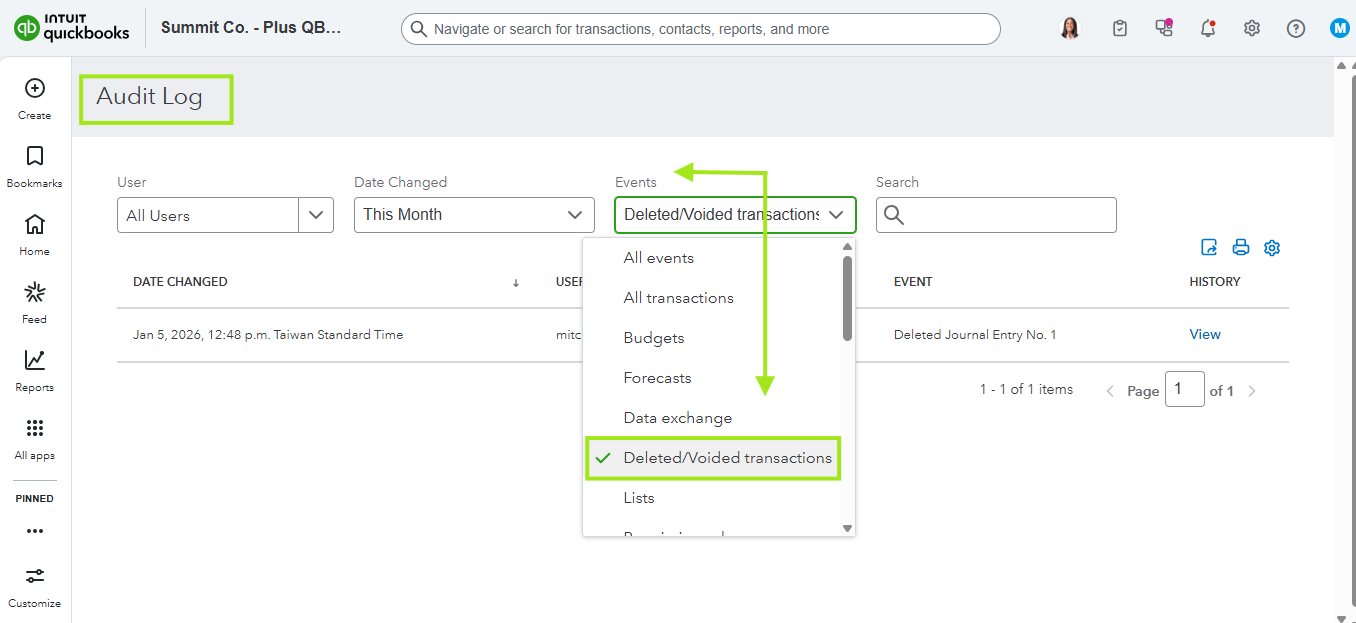Open the notifications bell icon
1356x623 pixels.
[1208, 29]
